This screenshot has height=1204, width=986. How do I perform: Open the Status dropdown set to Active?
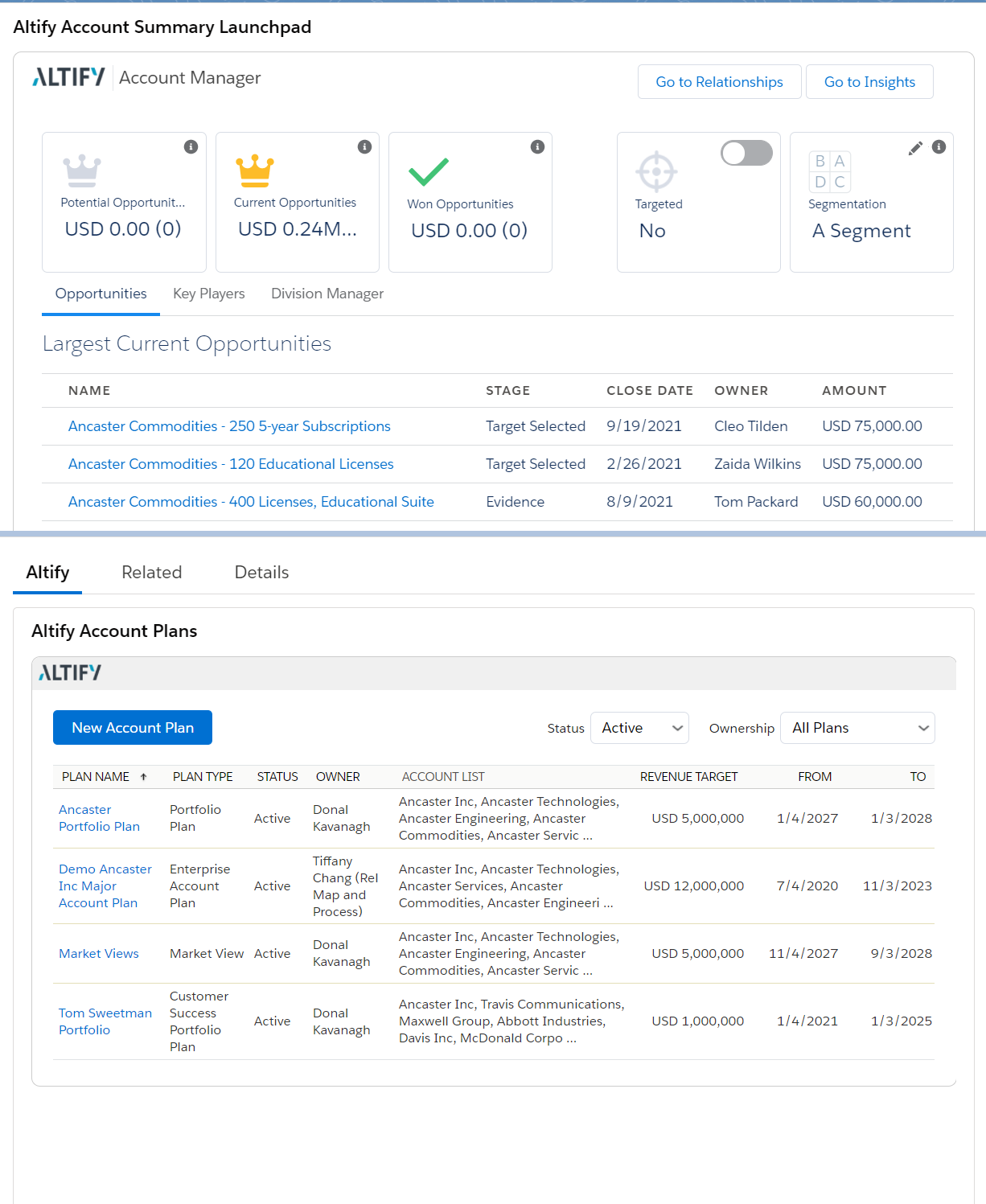tap(640, 728)
